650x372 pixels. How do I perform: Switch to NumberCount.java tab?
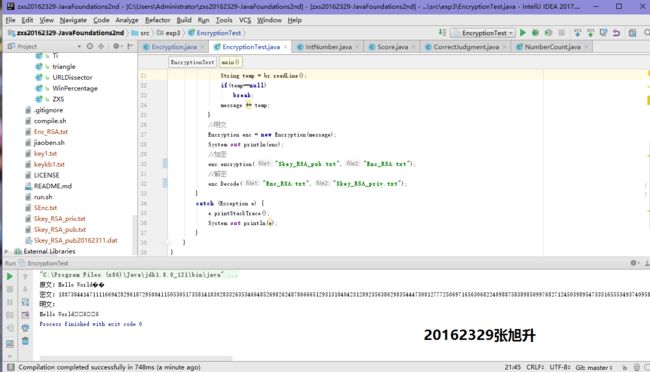[x=552, y=47]
